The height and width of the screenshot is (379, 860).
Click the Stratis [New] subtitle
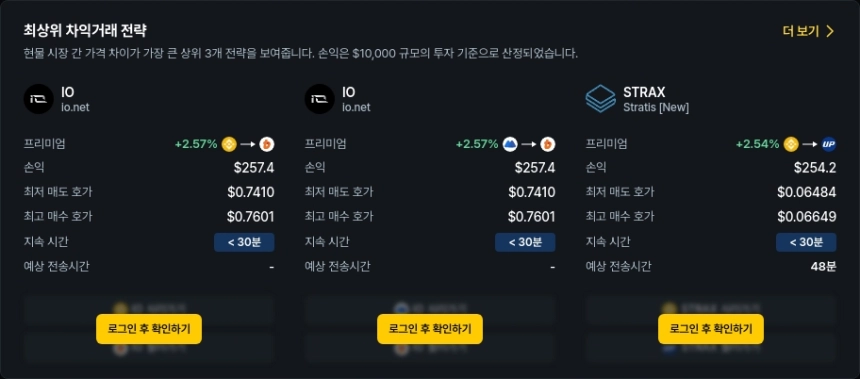(656, 108)
